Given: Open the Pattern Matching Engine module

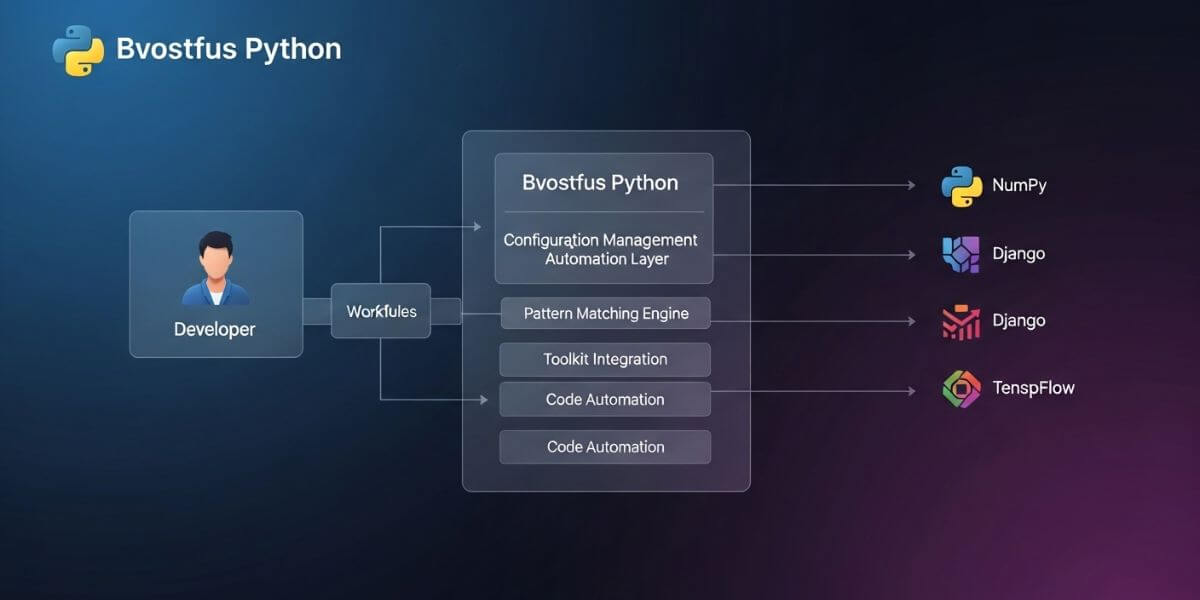Looking at the screenshot, I should (x=604, y=313).
